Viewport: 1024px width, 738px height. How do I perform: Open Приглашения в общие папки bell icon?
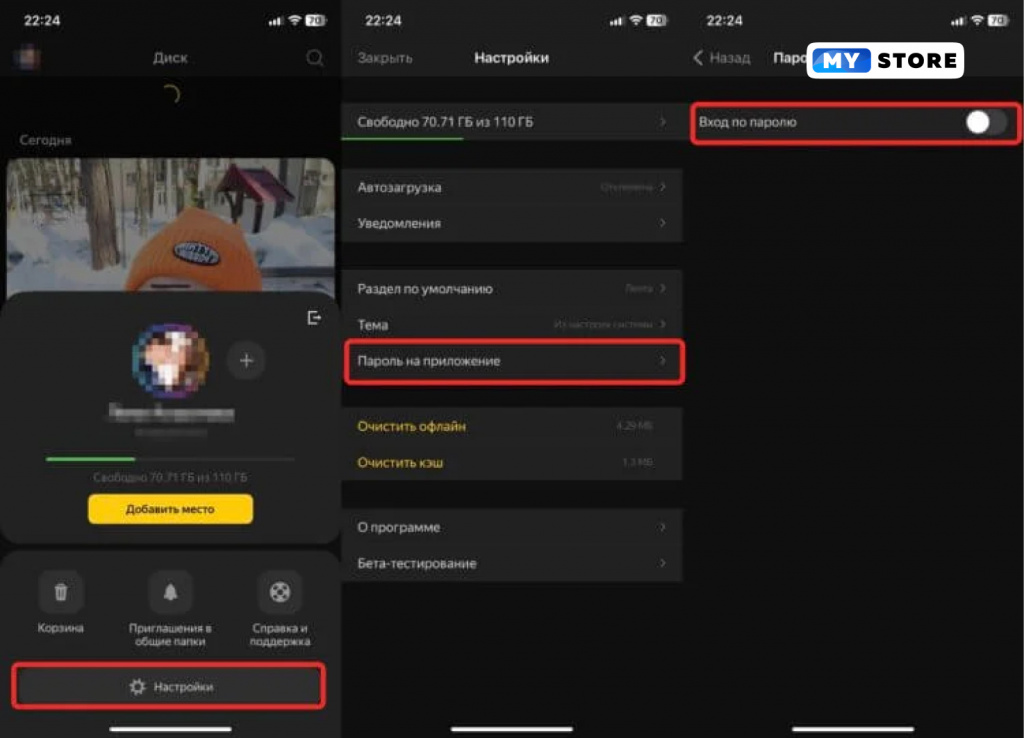(170, 592)
